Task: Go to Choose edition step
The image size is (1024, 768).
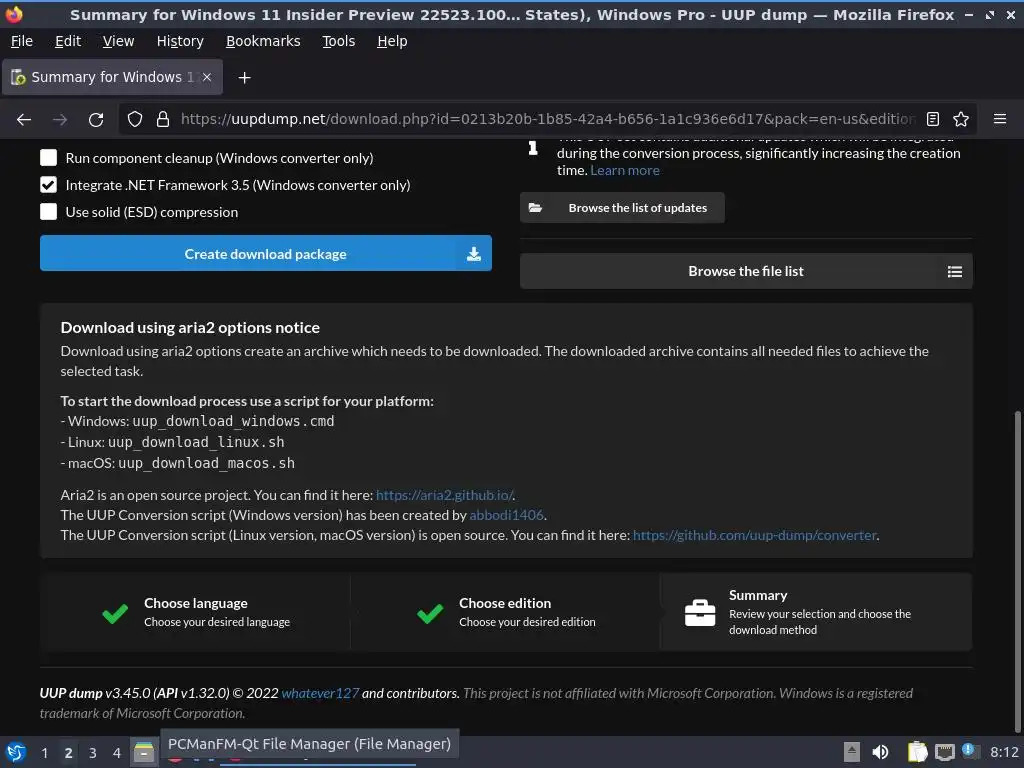Action: [504, 612]
